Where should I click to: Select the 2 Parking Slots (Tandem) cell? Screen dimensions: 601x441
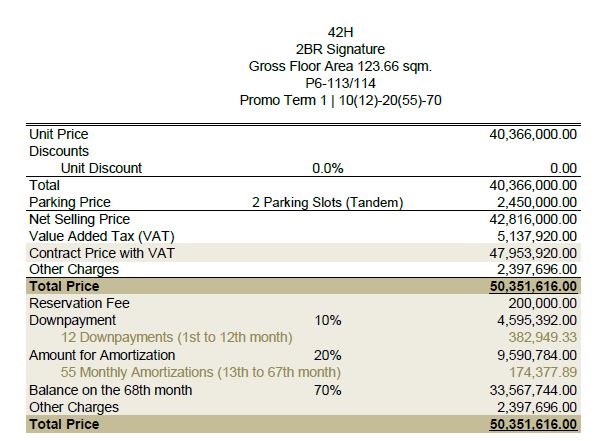[327, 202]
